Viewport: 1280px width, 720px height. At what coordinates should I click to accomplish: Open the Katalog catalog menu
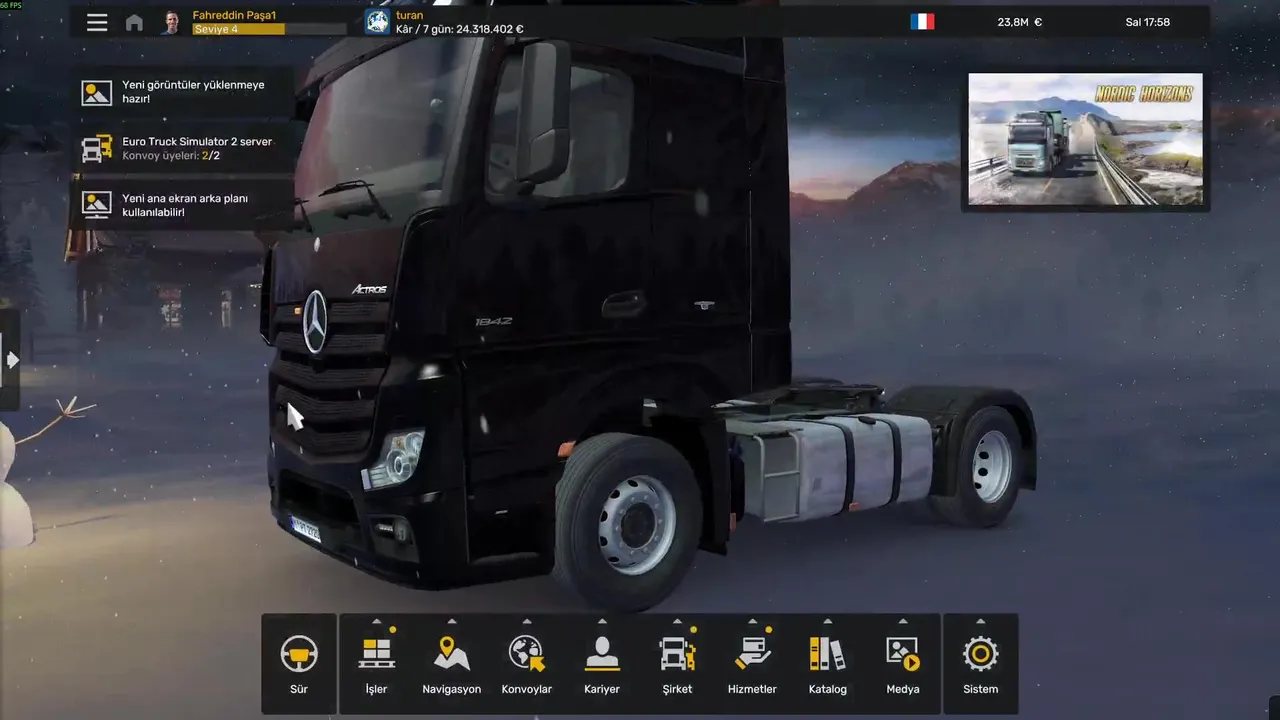(x=828, y=664)
